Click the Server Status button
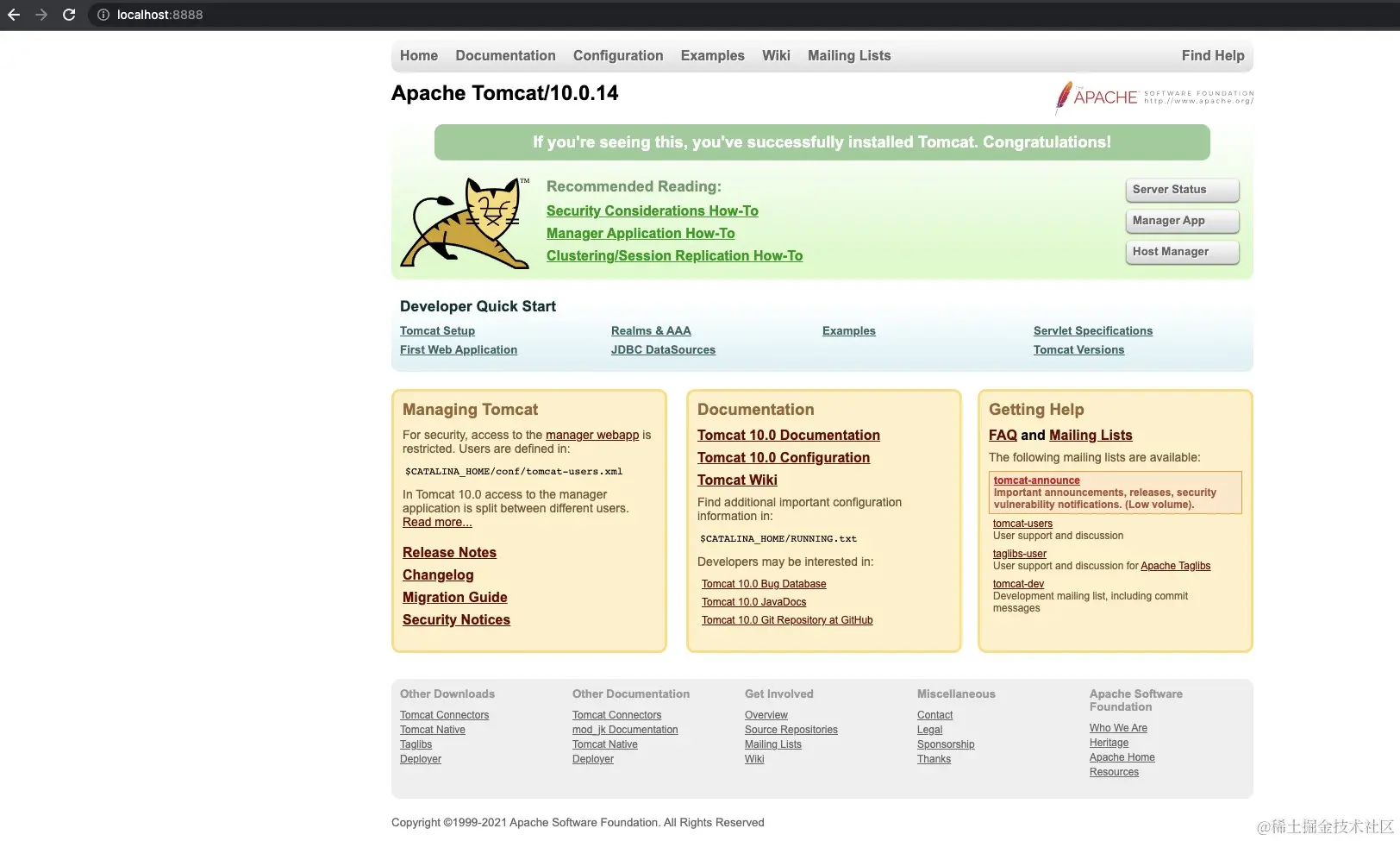The image size is (1400, 841). click(x=1182, y=190)
